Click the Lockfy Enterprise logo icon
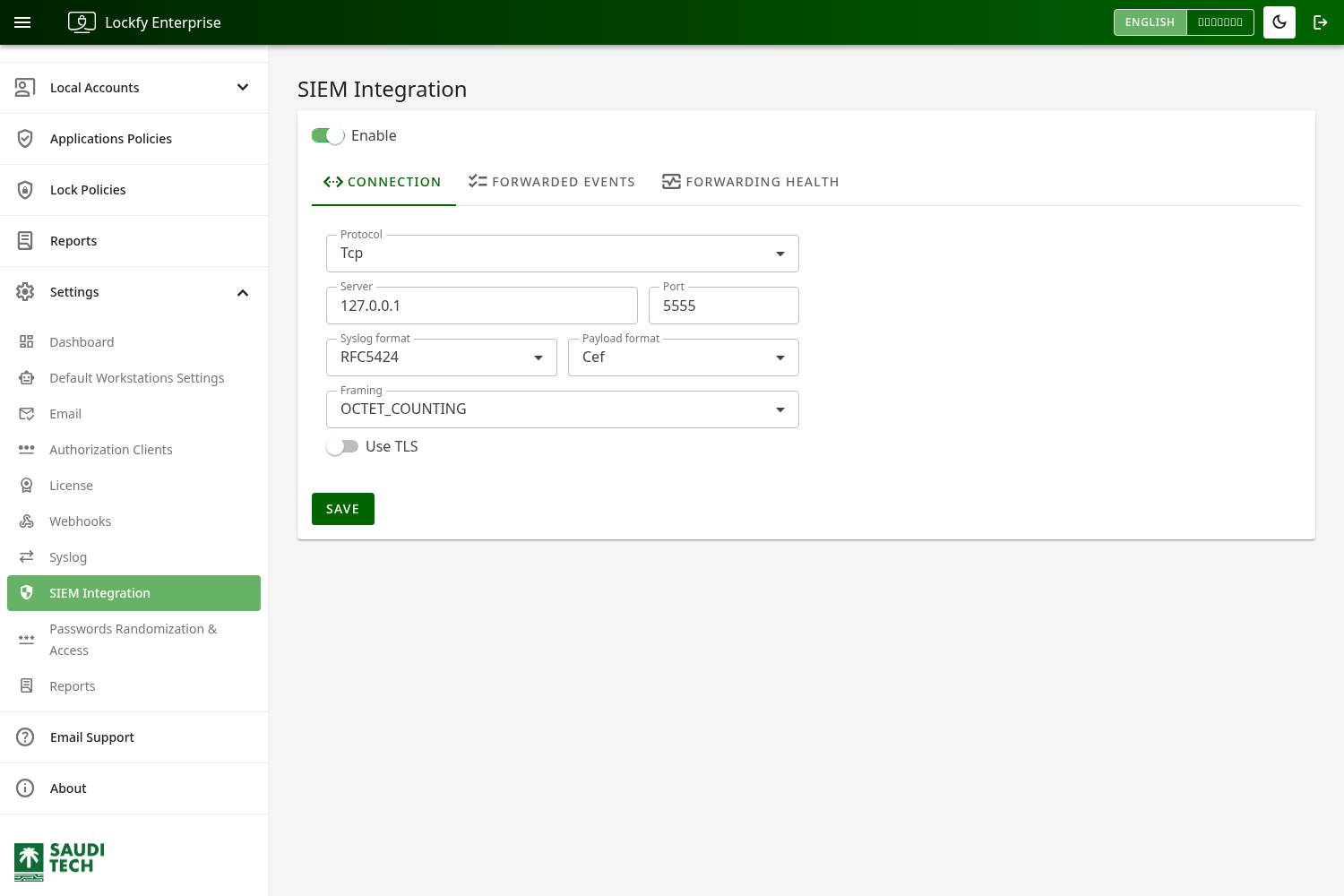 82,22
